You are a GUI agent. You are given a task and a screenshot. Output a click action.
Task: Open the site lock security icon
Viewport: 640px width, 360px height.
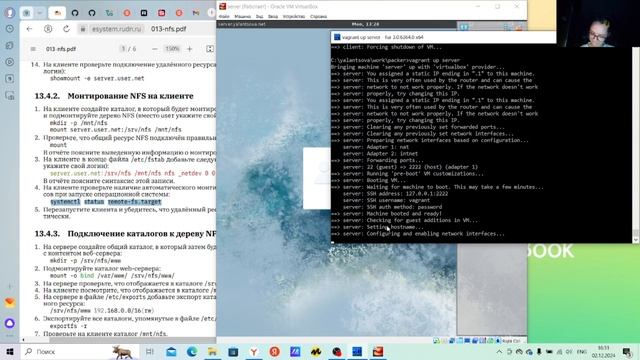click(x=83, y=29)
